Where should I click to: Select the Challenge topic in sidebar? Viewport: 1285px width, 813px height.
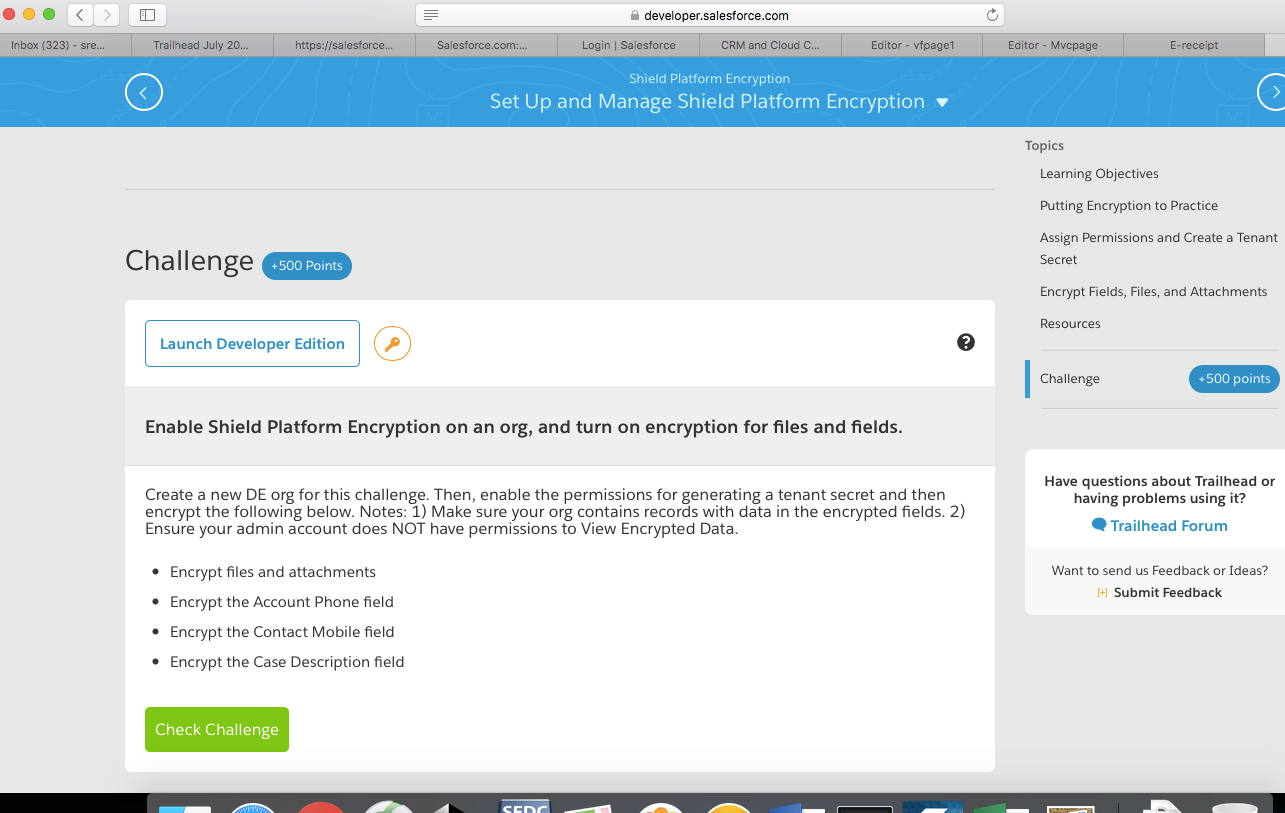coord(1070,379)
